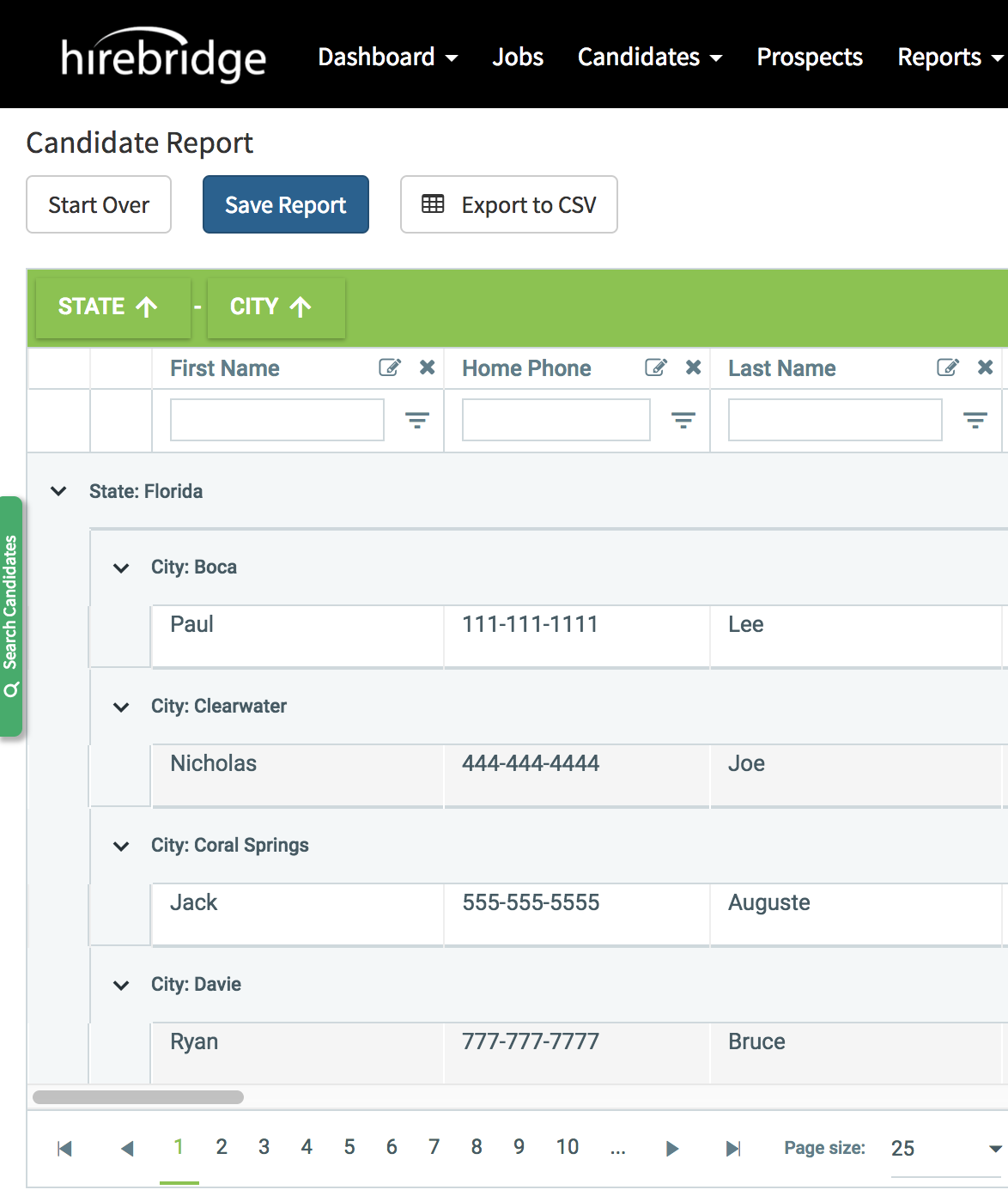This screenshot has width=1008, height=1202.
Task: Collapse the City: Boca group
Action: pos(120,567)
